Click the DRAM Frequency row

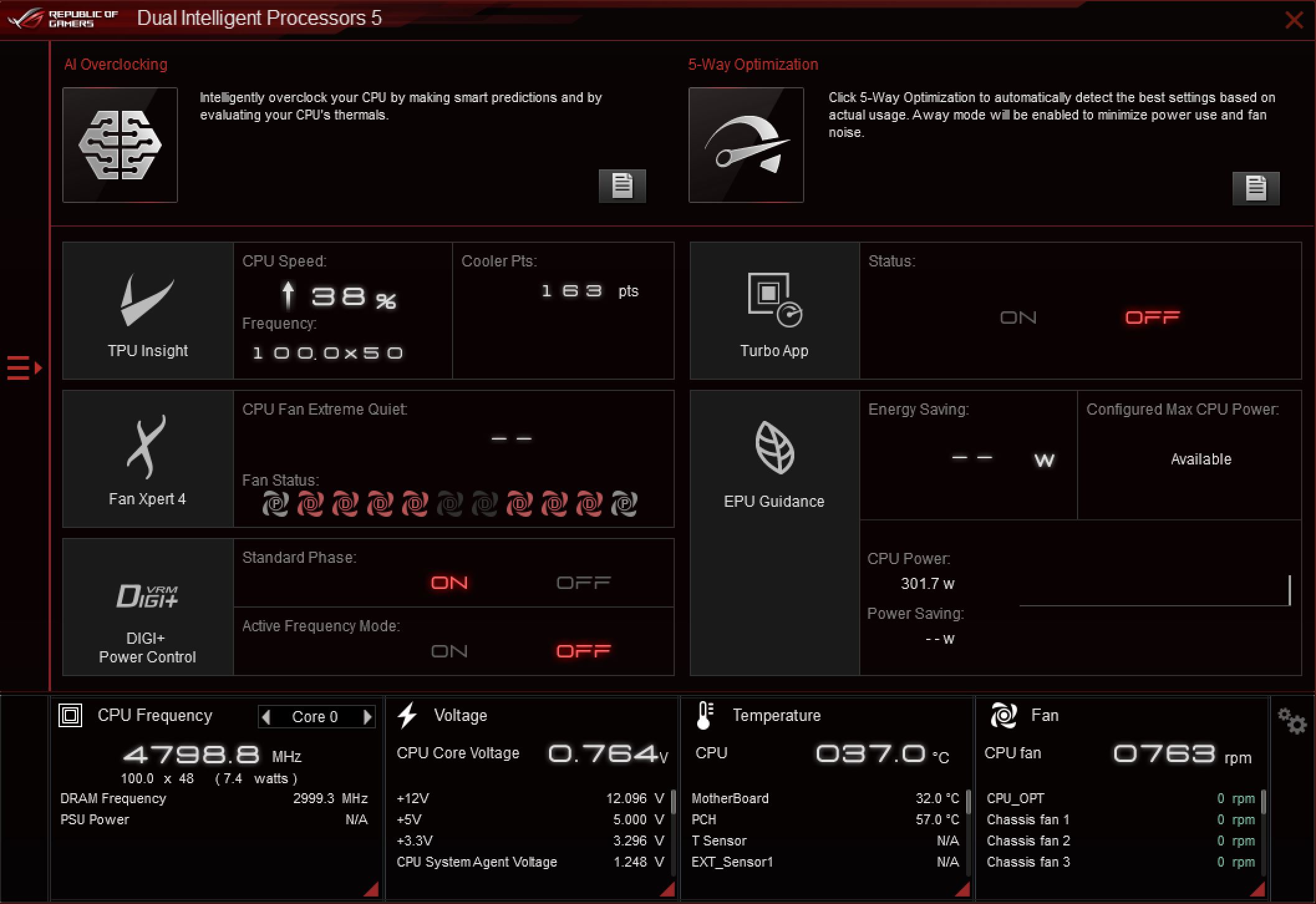[x=214, y=799]
